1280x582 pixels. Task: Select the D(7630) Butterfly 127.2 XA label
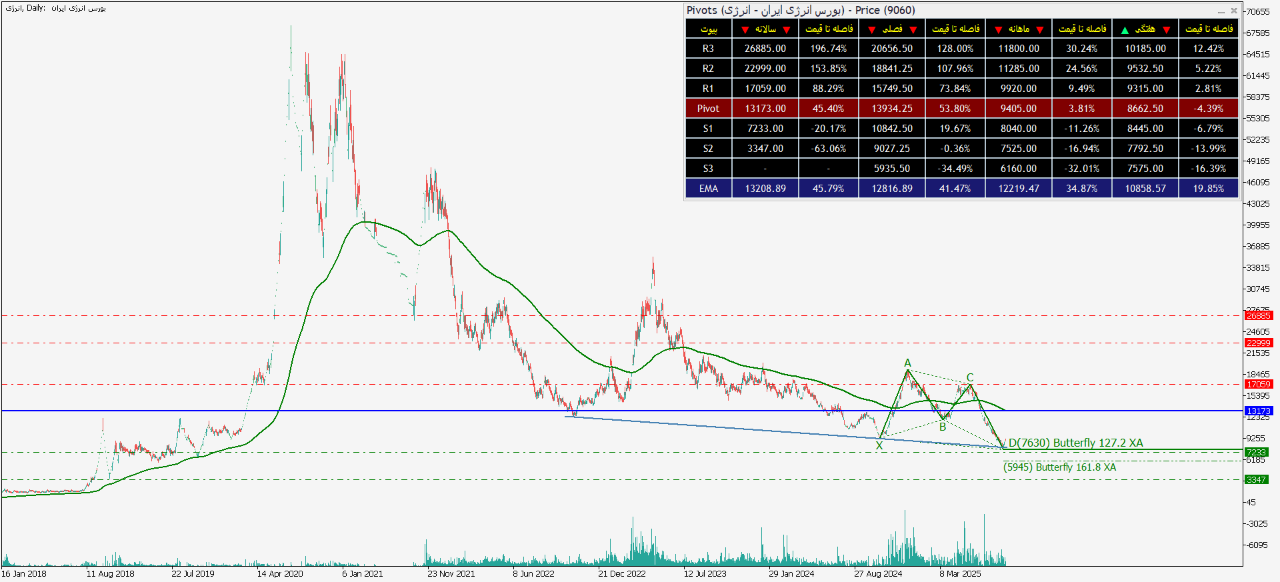pos(1074,442)
